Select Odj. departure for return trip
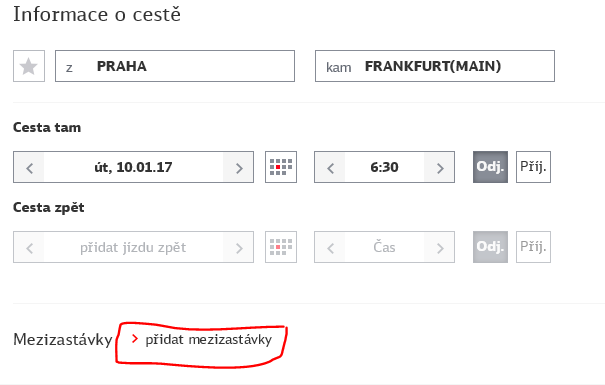The height and width of the screenshot is (385, 605). (x=490, y=247)
